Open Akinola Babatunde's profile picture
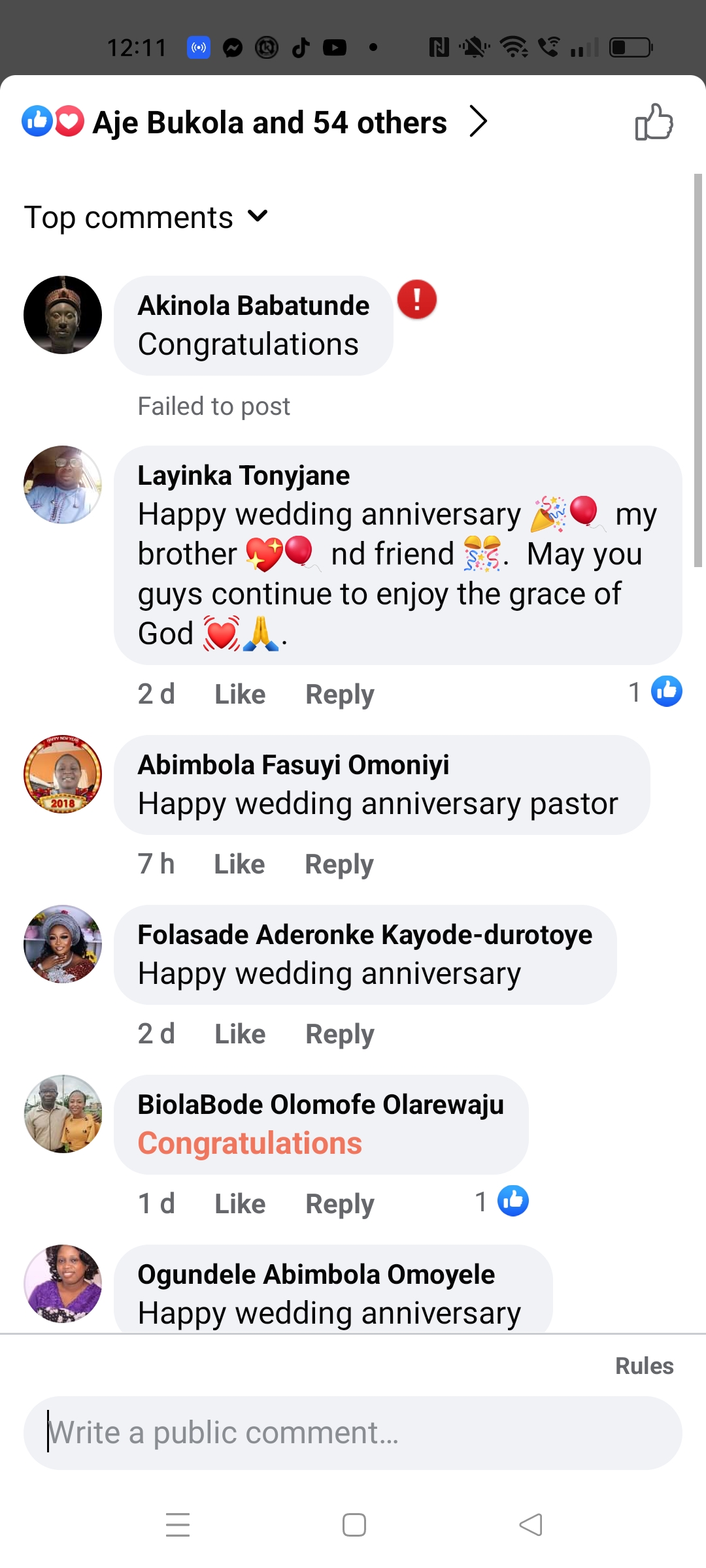Viewport: 706px width, 1568px height. pyautogui.click(x=63, y=315)
